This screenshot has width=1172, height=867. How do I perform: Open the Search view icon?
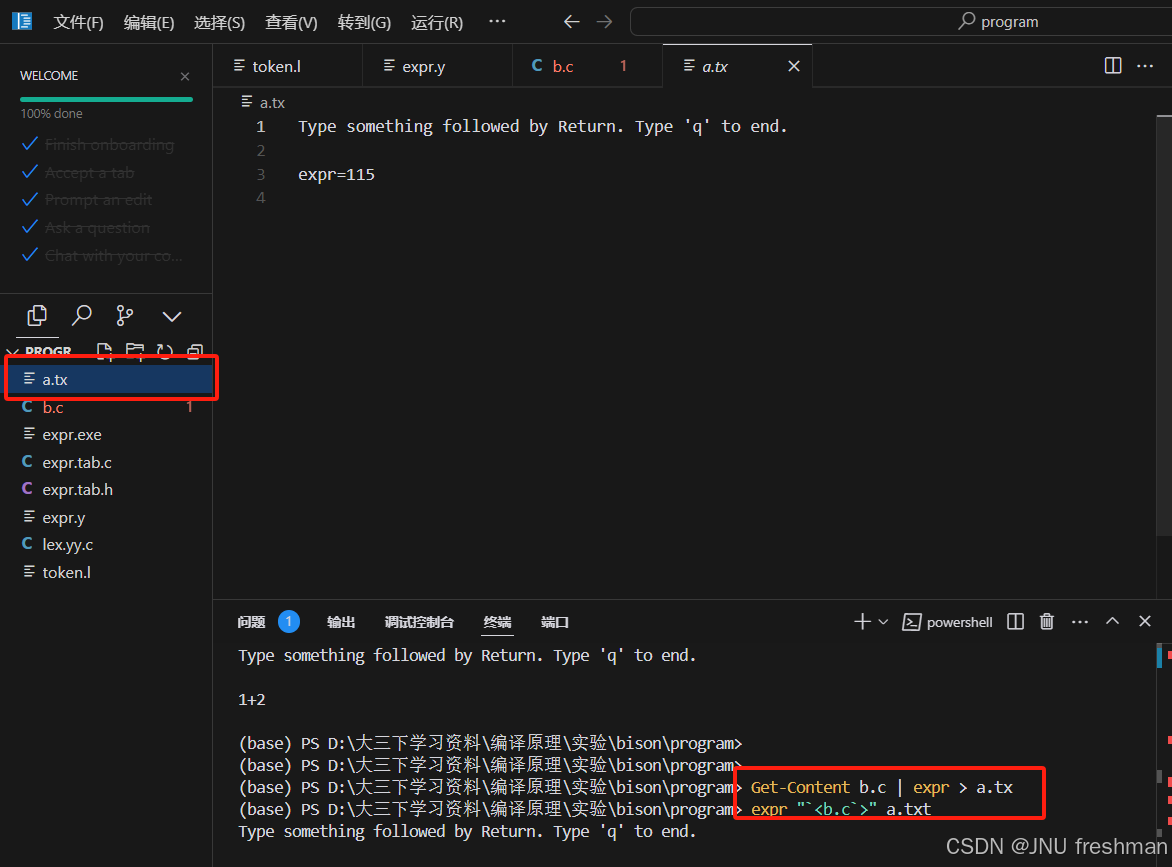81,316
